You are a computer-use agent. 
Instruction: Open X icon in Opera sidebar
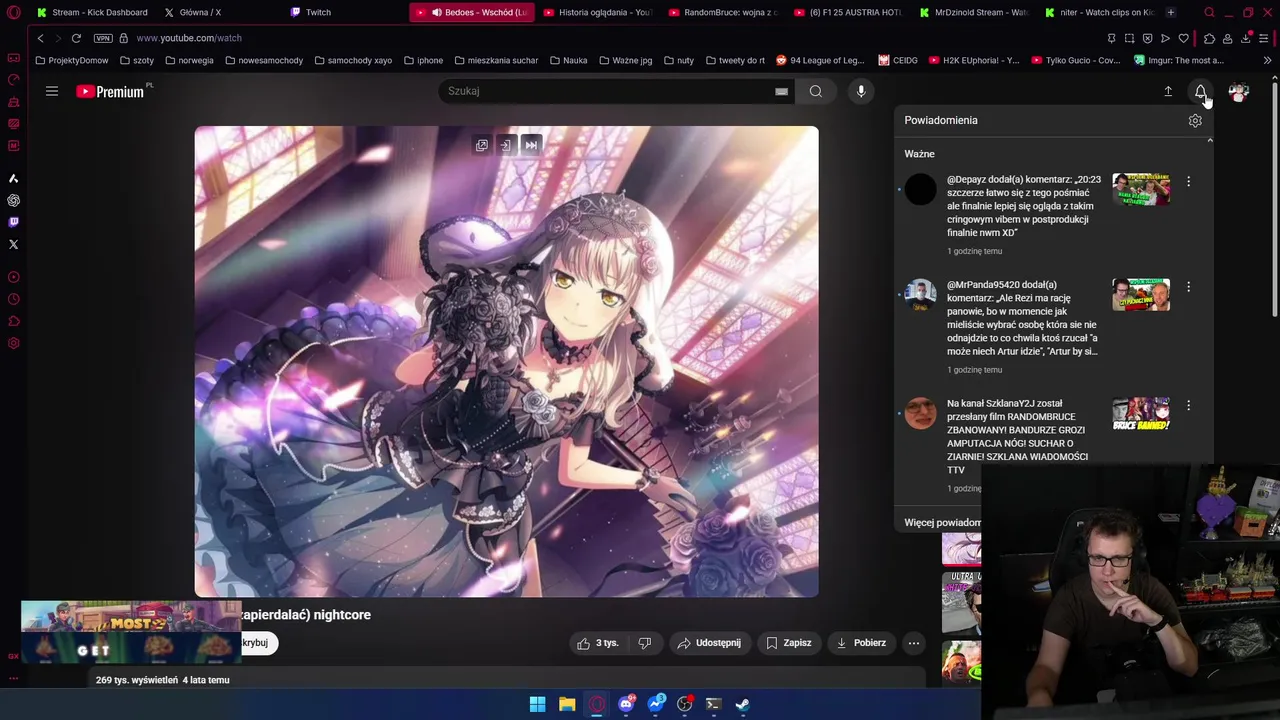coord(13,244)
